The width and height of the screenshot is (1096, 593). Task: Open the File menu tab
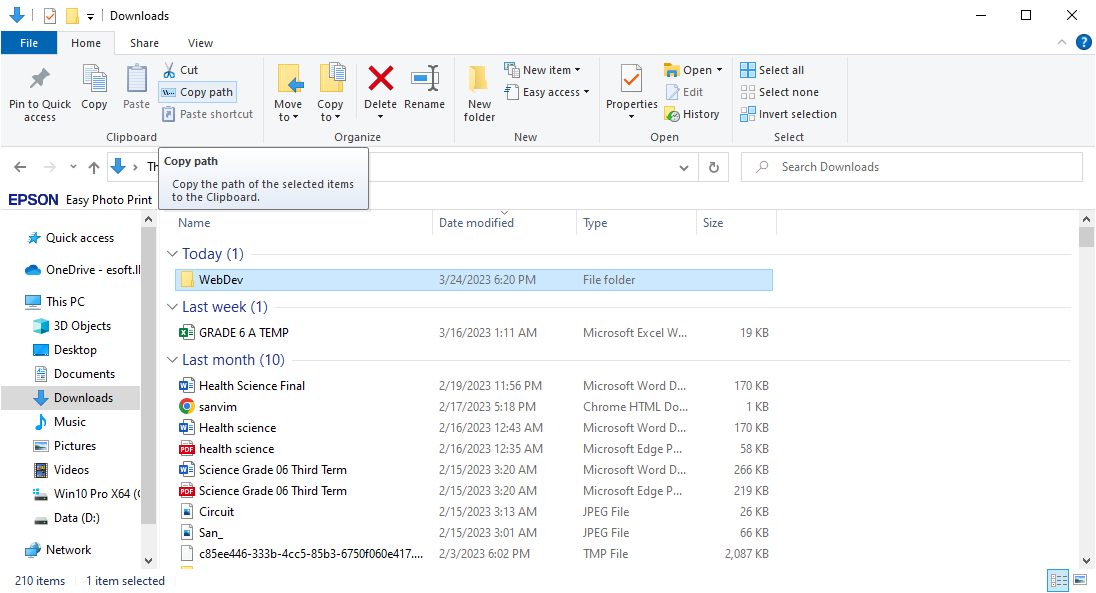point(29,43)
